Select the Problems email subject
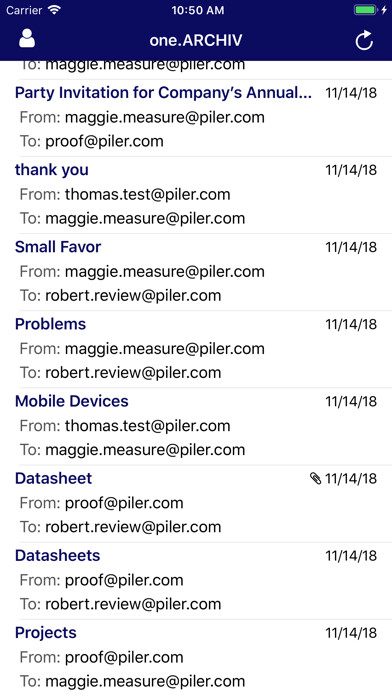 50,324
